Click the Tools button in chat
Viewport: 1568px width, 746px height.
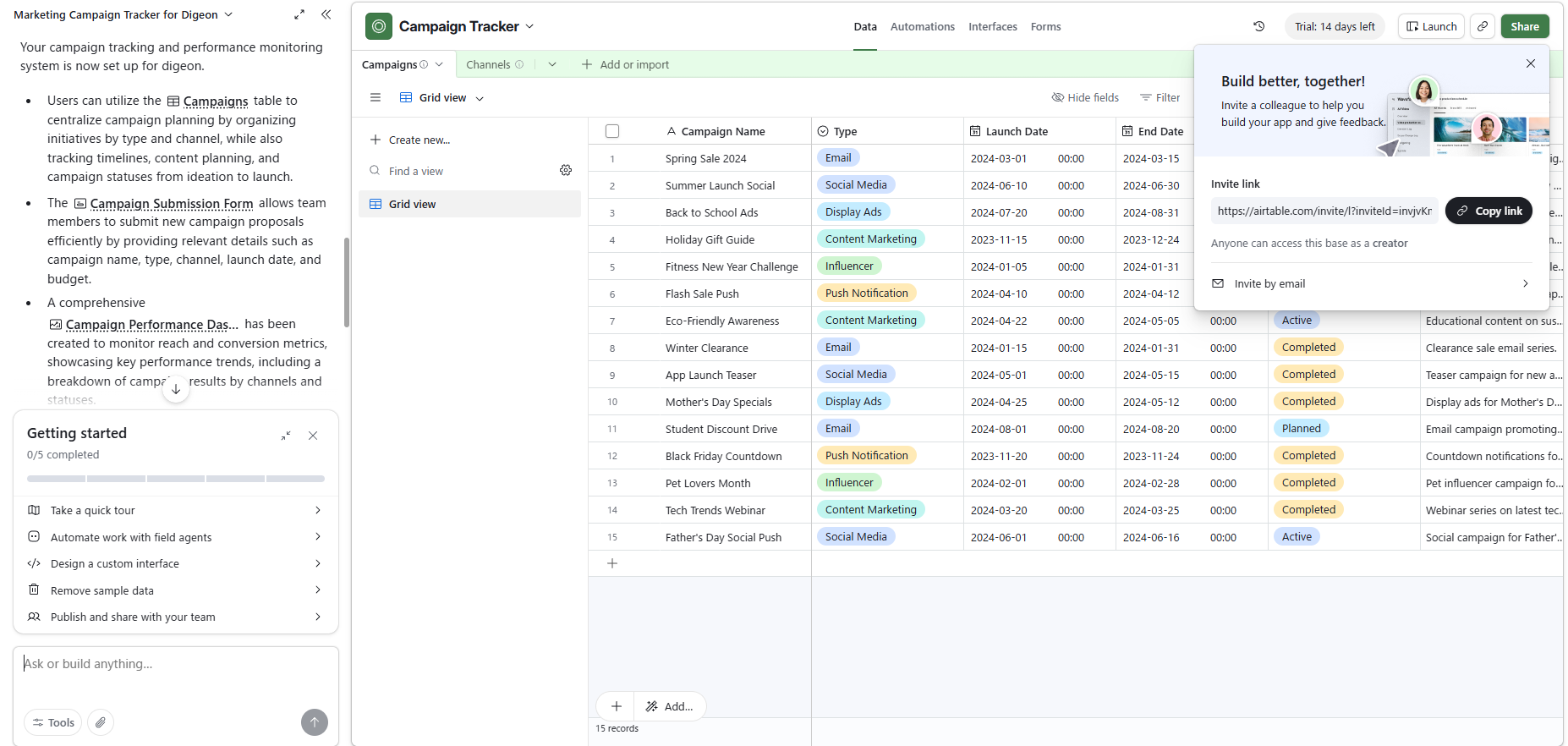tap(53, 722)
